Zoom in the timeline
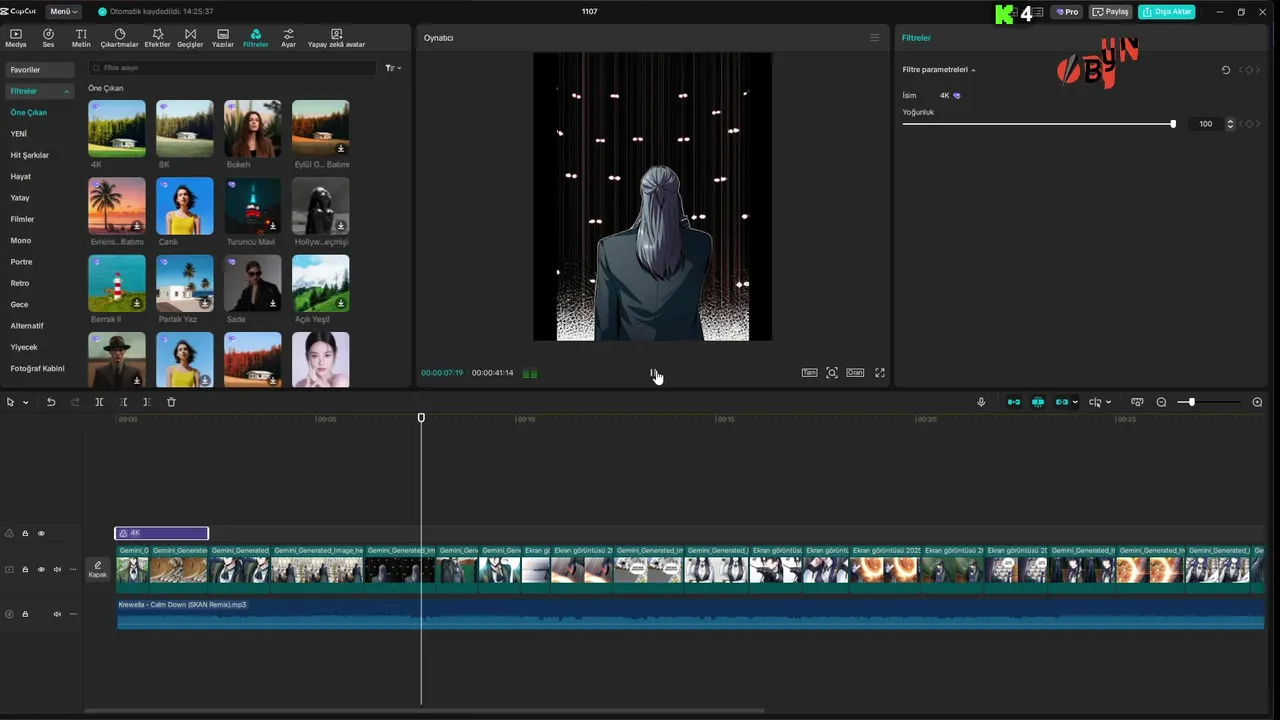Viewport: 1280px width, 720px height. point(1257,402)
